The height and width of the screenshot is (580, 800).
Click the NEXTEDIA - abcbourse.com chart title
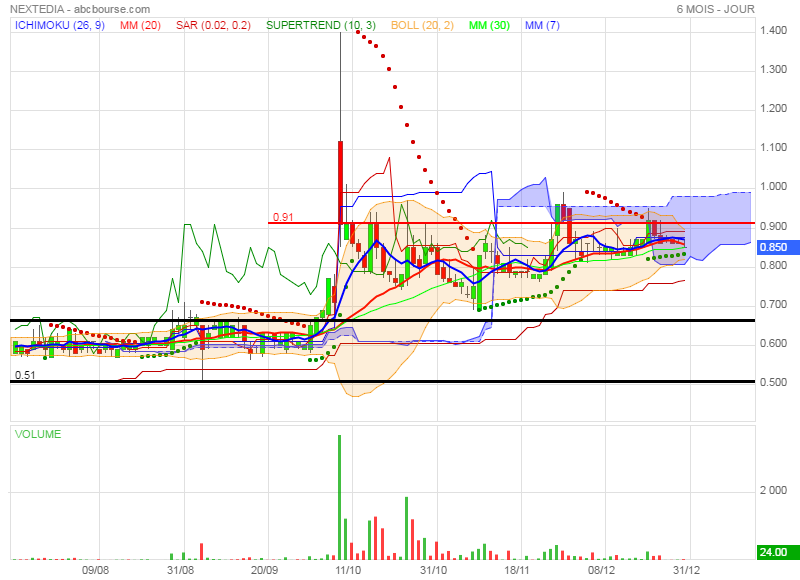[80, 9]
